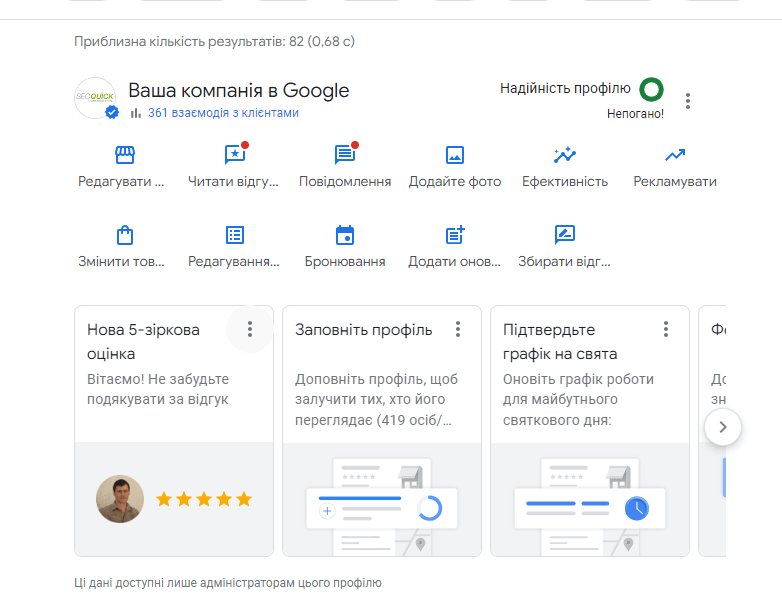Click Збирати відгуки review request icon
The width and height of the screenshot is (782, 612).
pyautogui.click(x=565, y=234)
